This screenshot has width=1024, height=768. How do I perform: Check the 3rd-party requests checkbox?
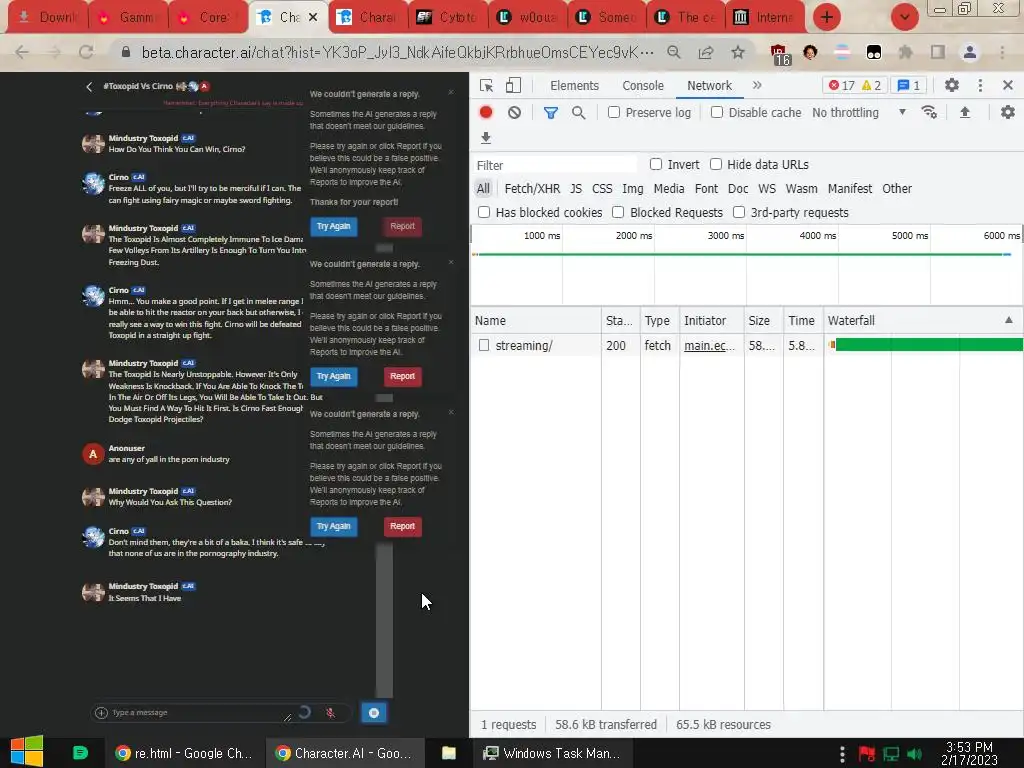coord(739,212)
